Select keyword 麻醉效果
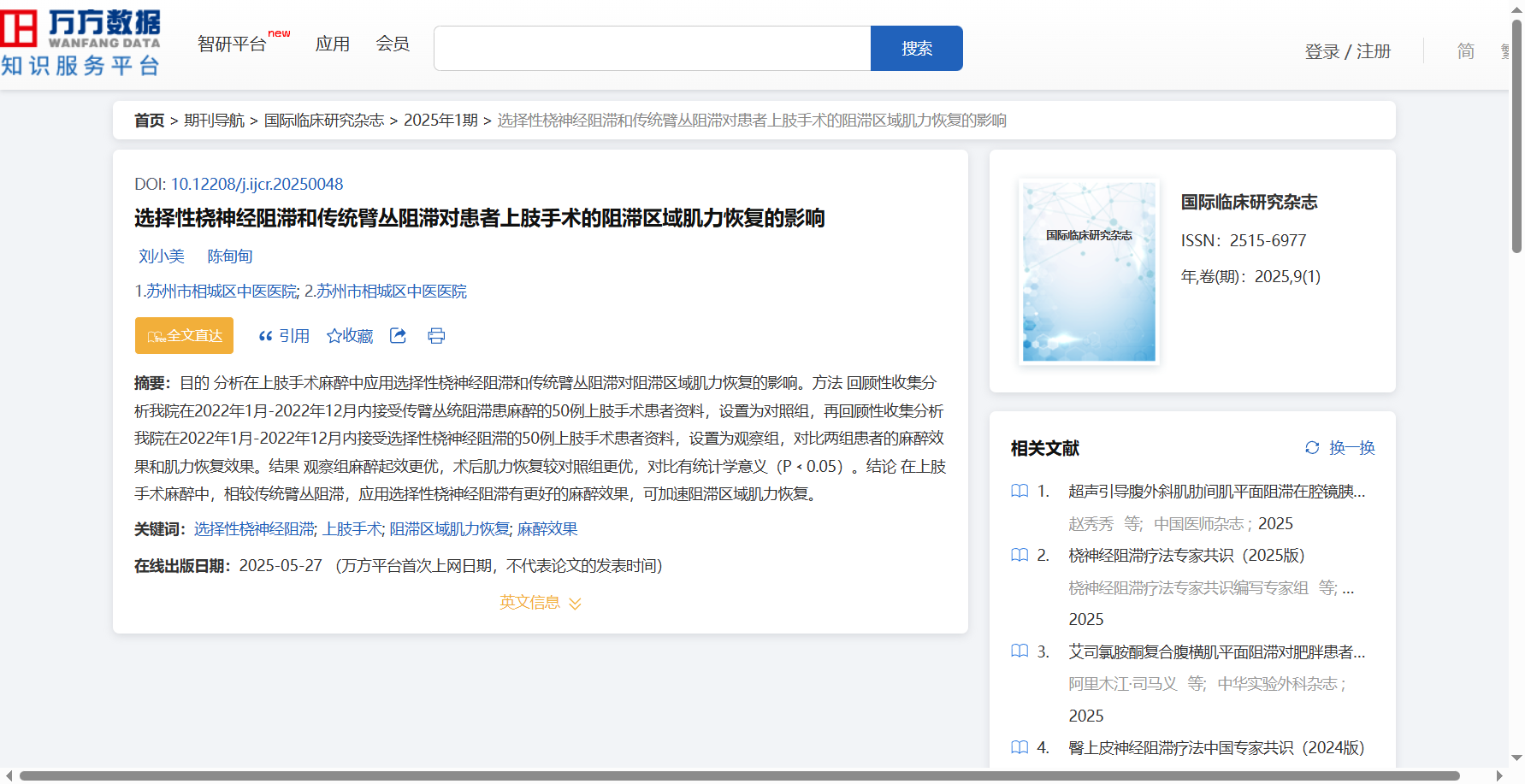This screenshot has height=784, width=1525. (x=547, y=529)
